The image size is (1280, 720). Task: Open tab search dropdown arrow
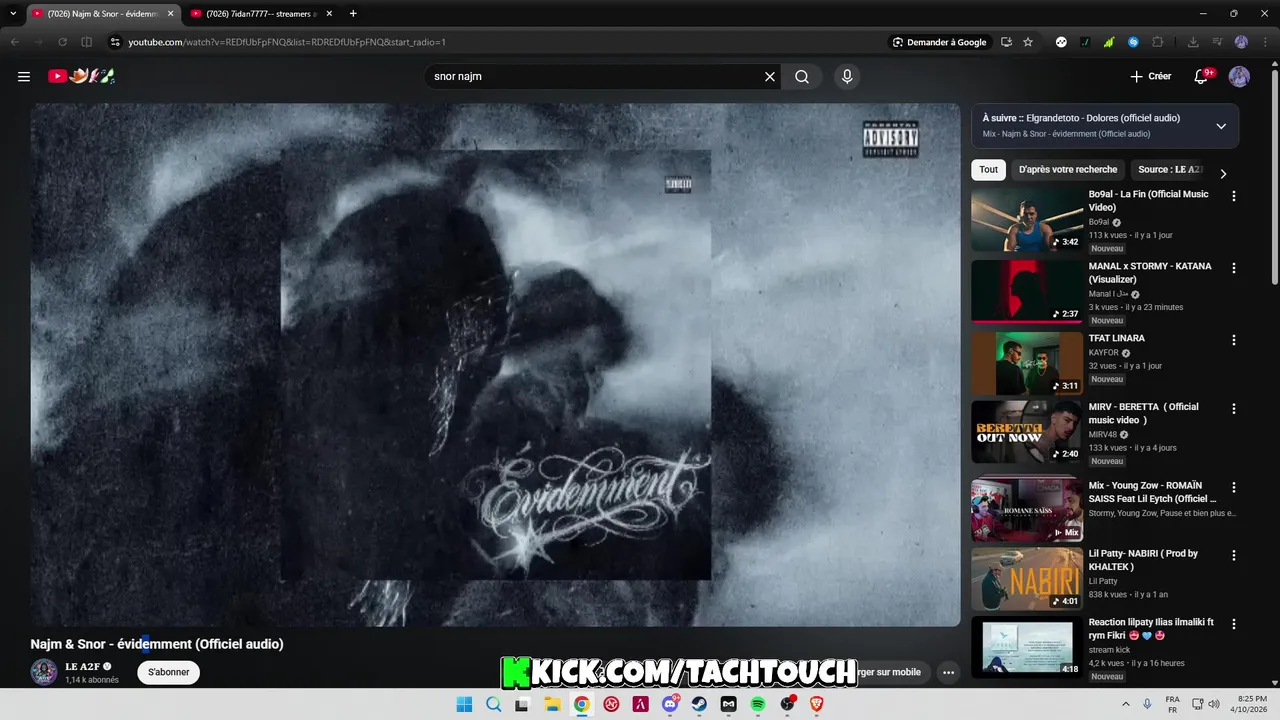tap(13, 14)
